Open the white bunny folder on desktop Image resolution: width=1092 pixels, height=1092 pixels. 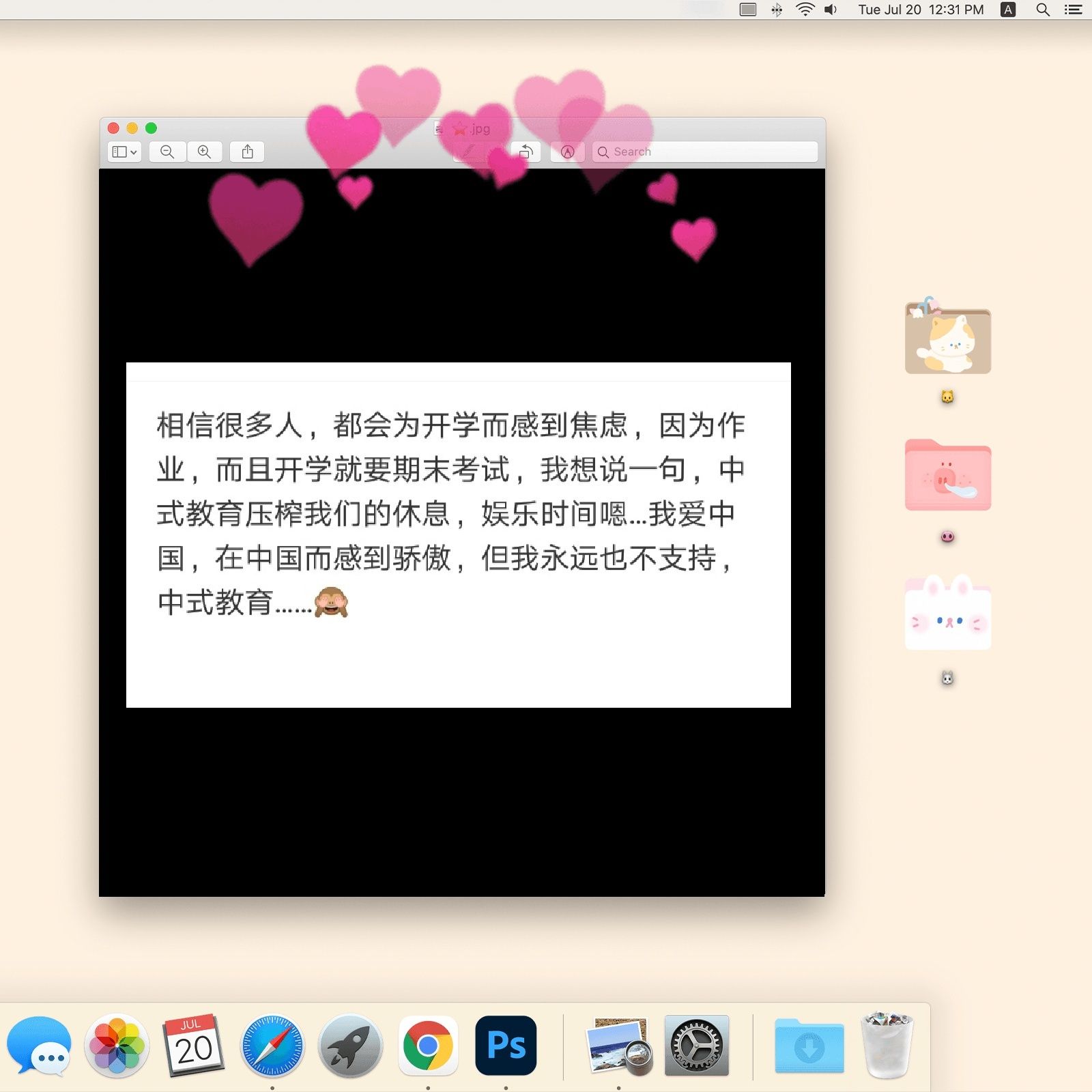(x=947, y=614)
